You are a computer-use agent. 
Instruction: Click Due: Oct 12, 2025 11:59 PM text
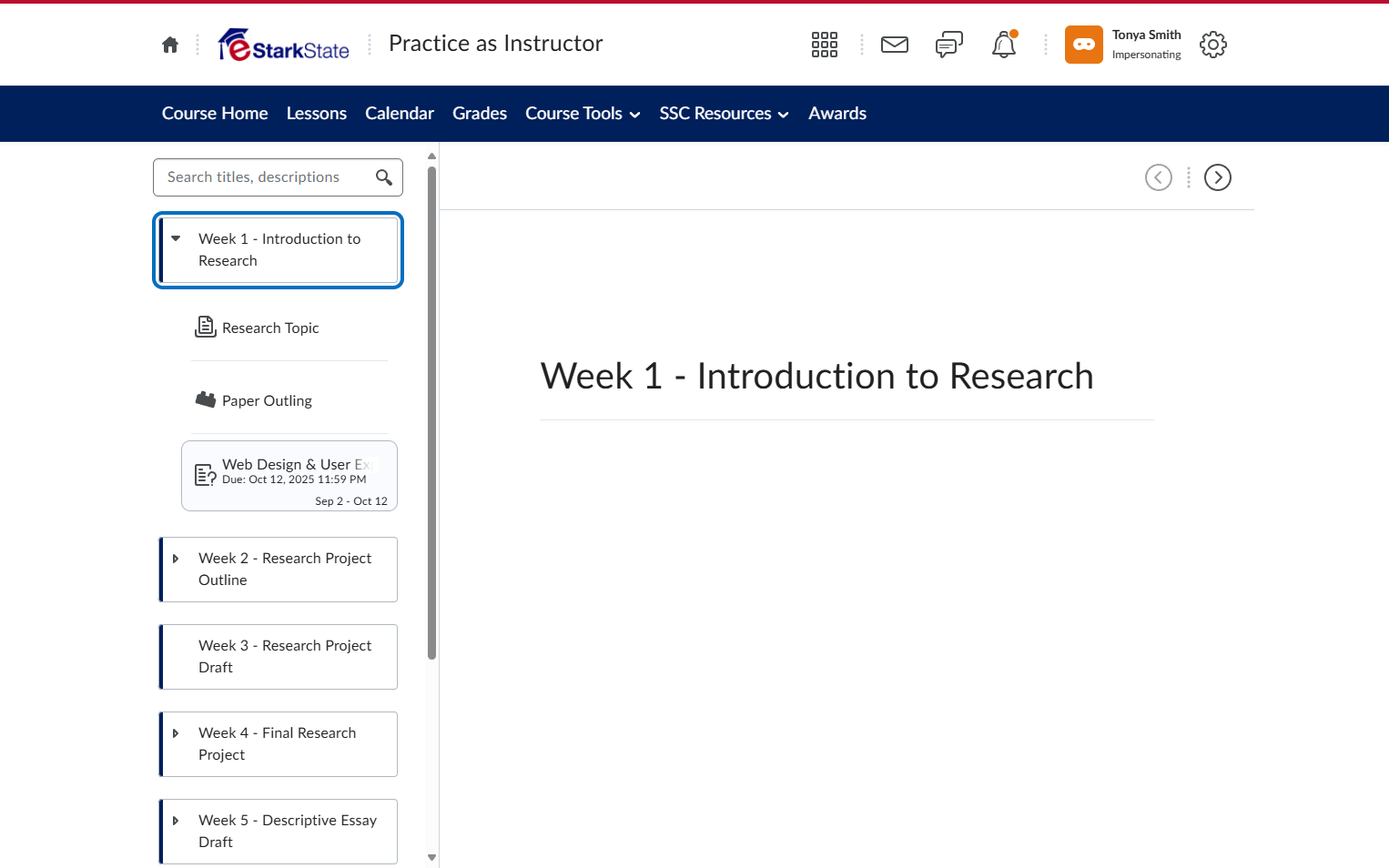294,479
